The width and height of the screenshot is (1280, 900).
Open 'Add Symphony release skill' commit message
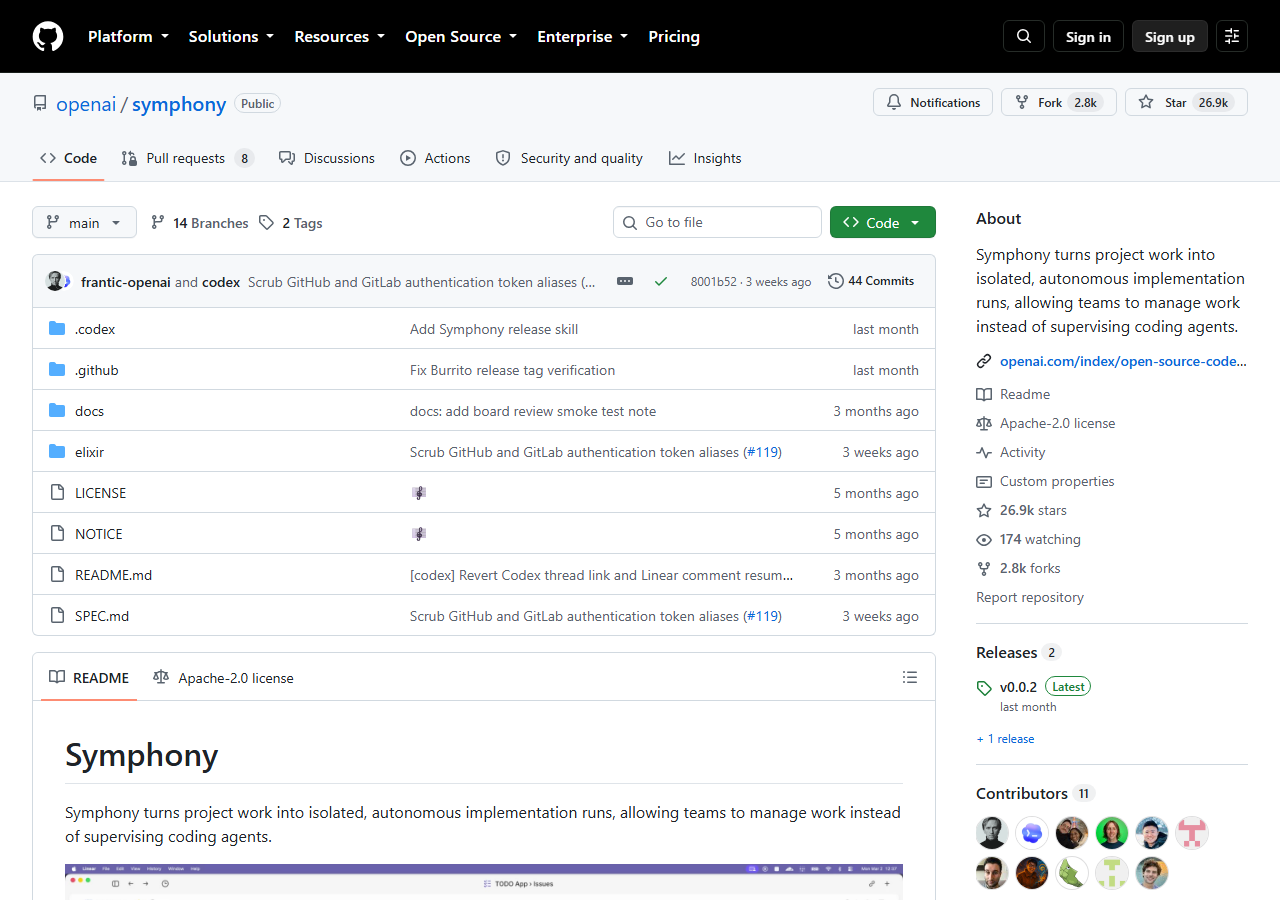[494, 329]
